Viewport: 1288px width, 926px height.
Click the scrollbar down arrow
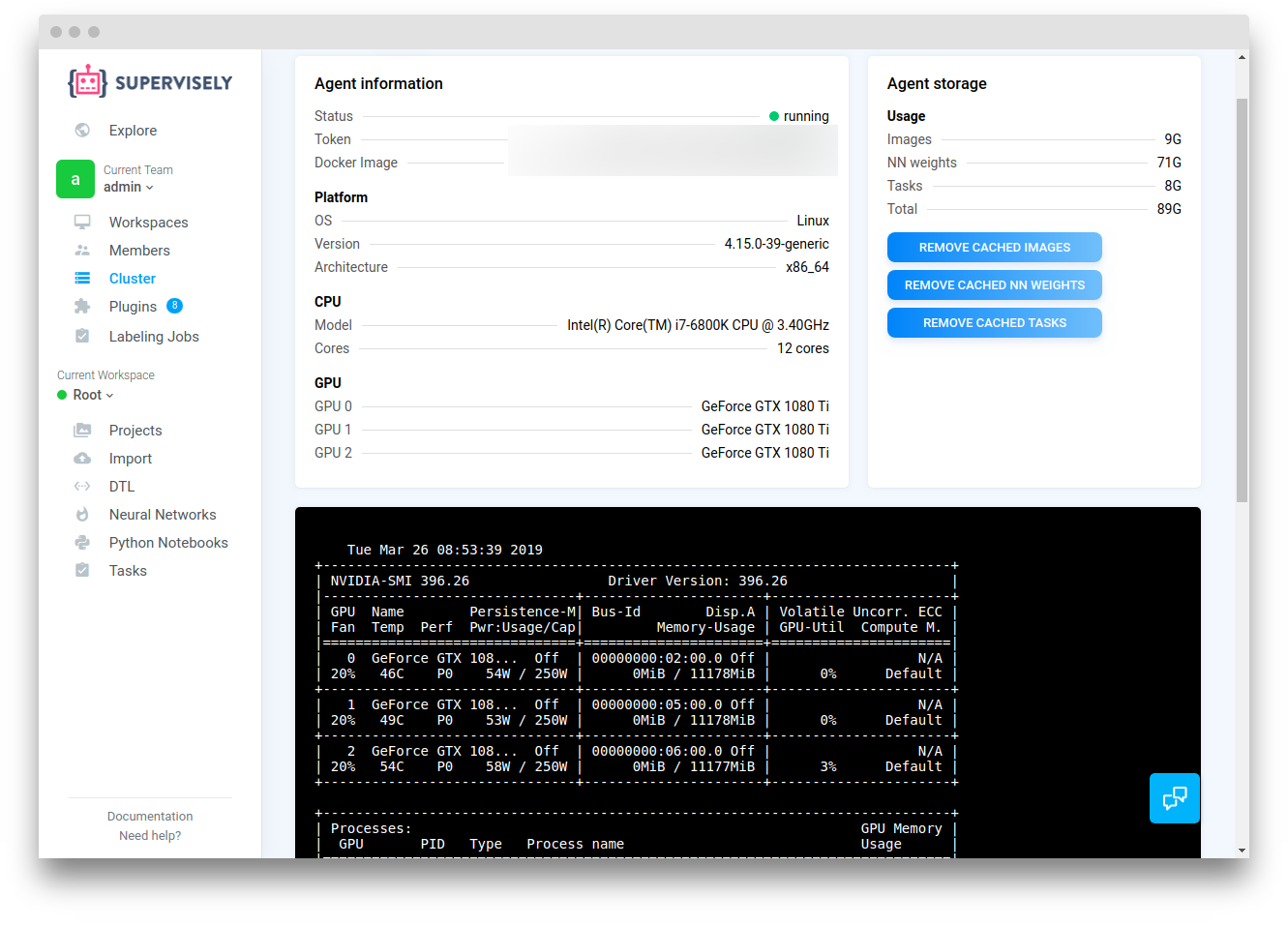pyautogui.click(x=1242, y=850)
